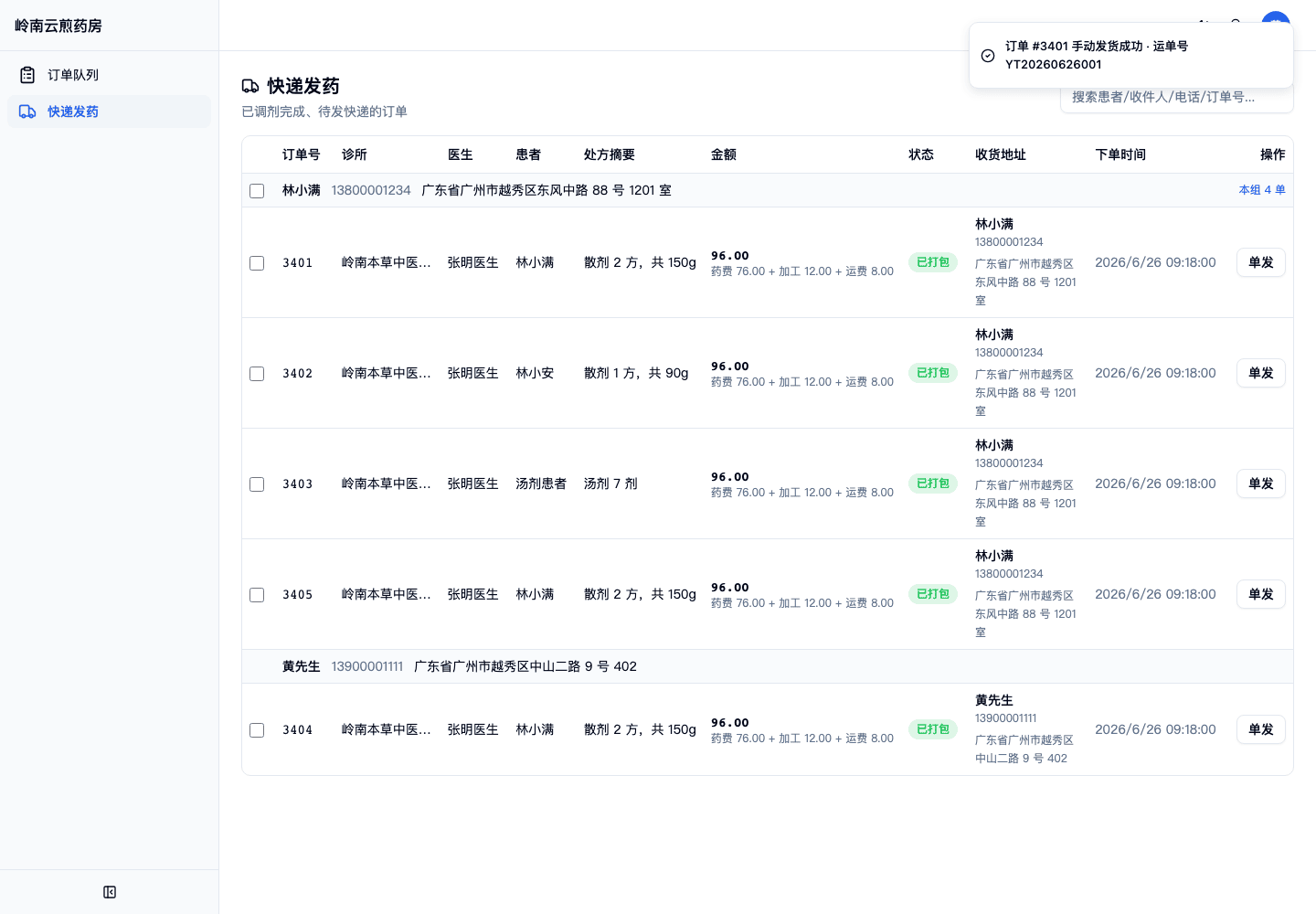Focus the 搜索患者/收件人/电话/订单号 search box
Screen dimensions: 1316x914
click(x=1177, y=97)
